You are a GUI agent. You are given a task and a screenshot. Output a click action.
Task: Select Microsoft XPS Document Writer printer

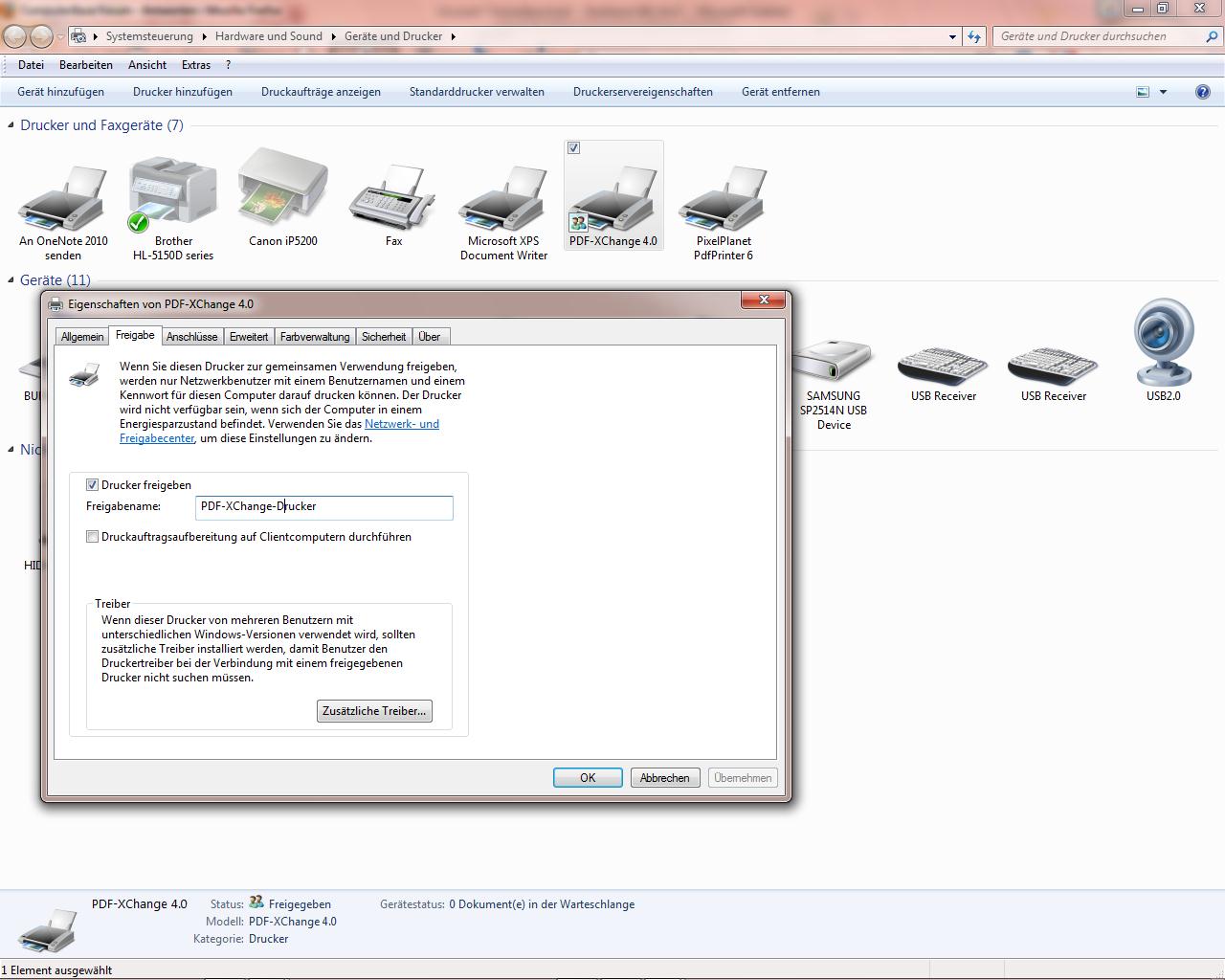(503, 212)
